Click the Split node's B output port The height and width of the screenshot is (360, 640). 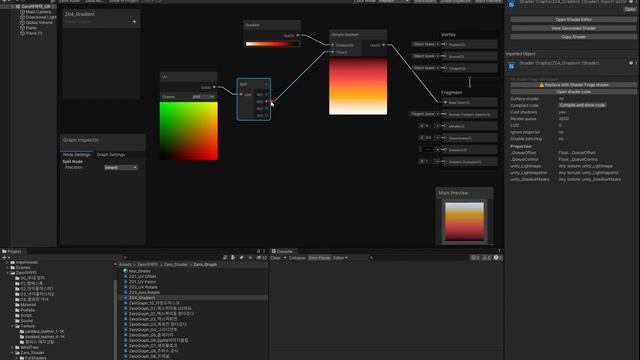click(x=267, y=109)
